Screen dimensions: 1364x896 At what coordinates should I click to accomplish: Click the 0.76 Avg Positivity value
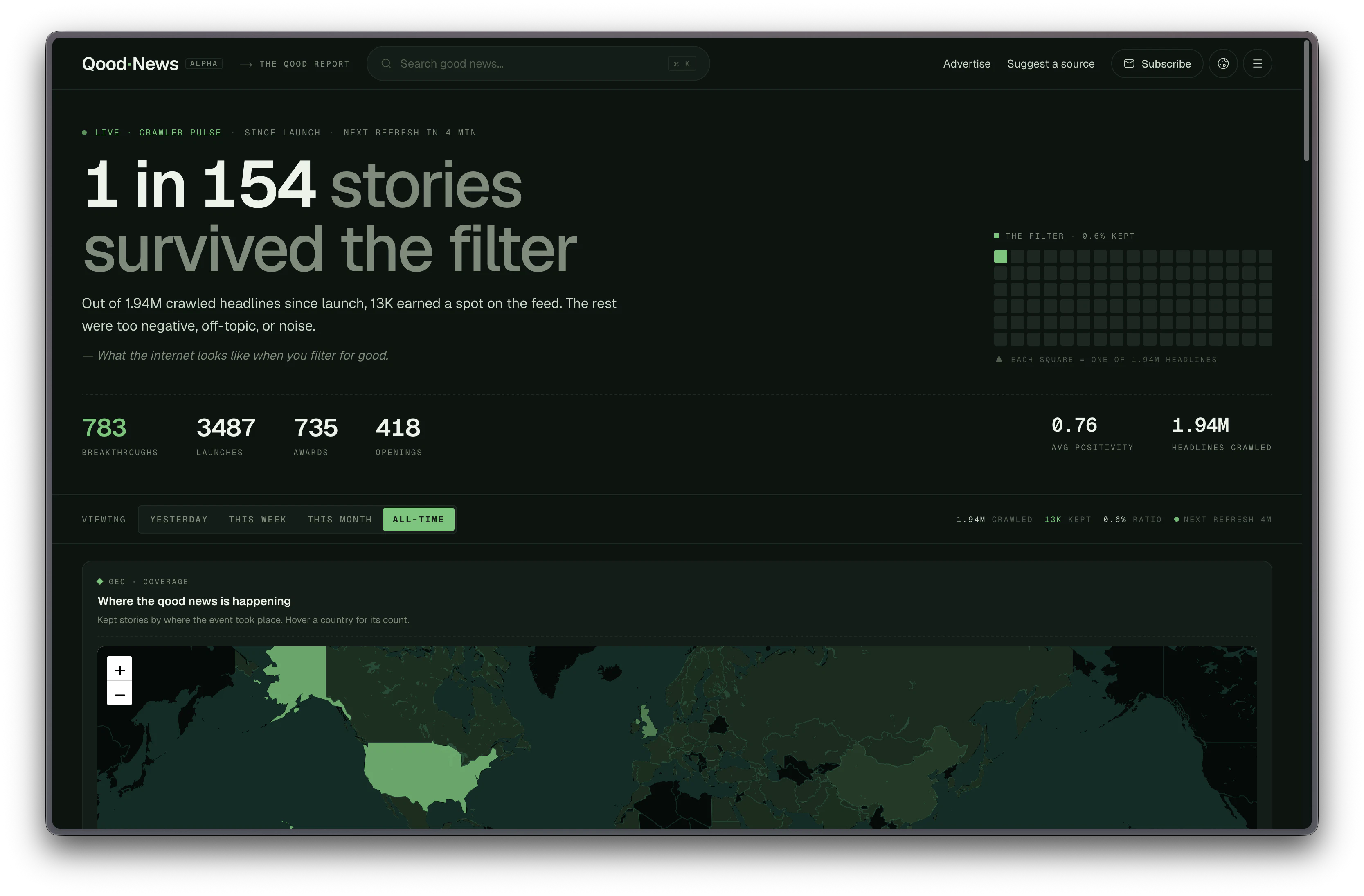point(1074,425)
